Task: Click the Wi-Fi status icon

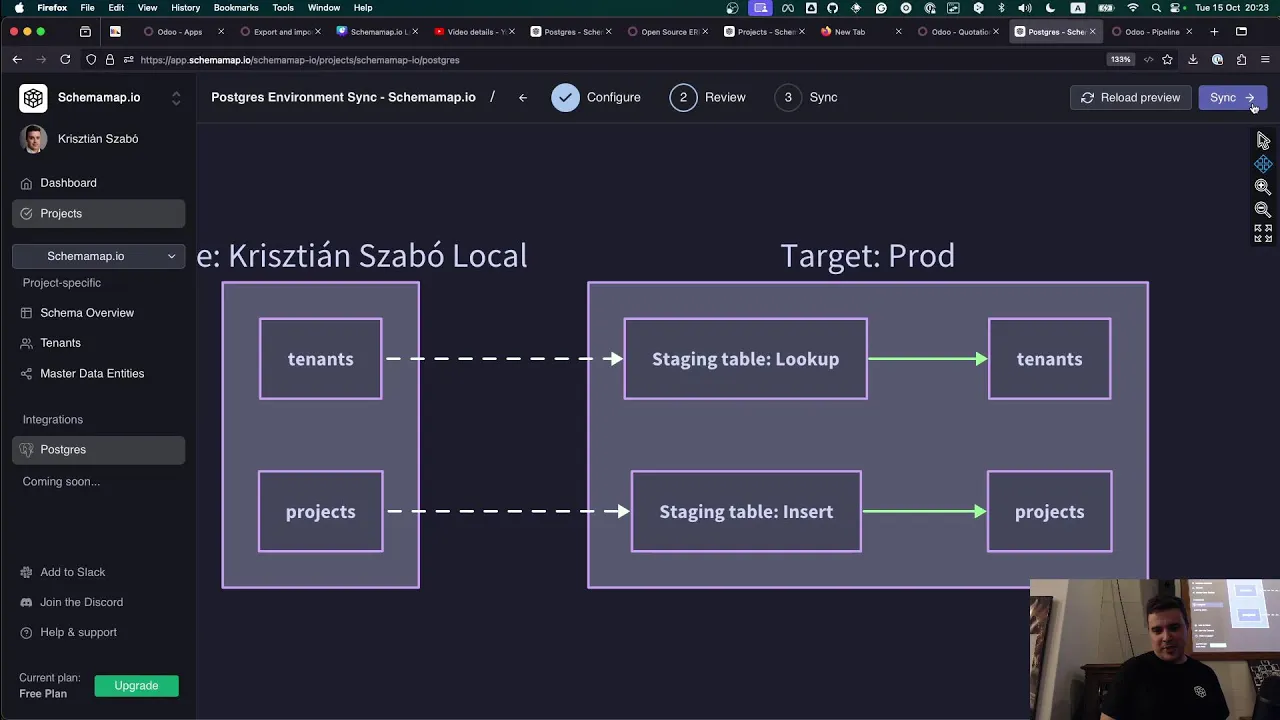Action: point(1132,8)
